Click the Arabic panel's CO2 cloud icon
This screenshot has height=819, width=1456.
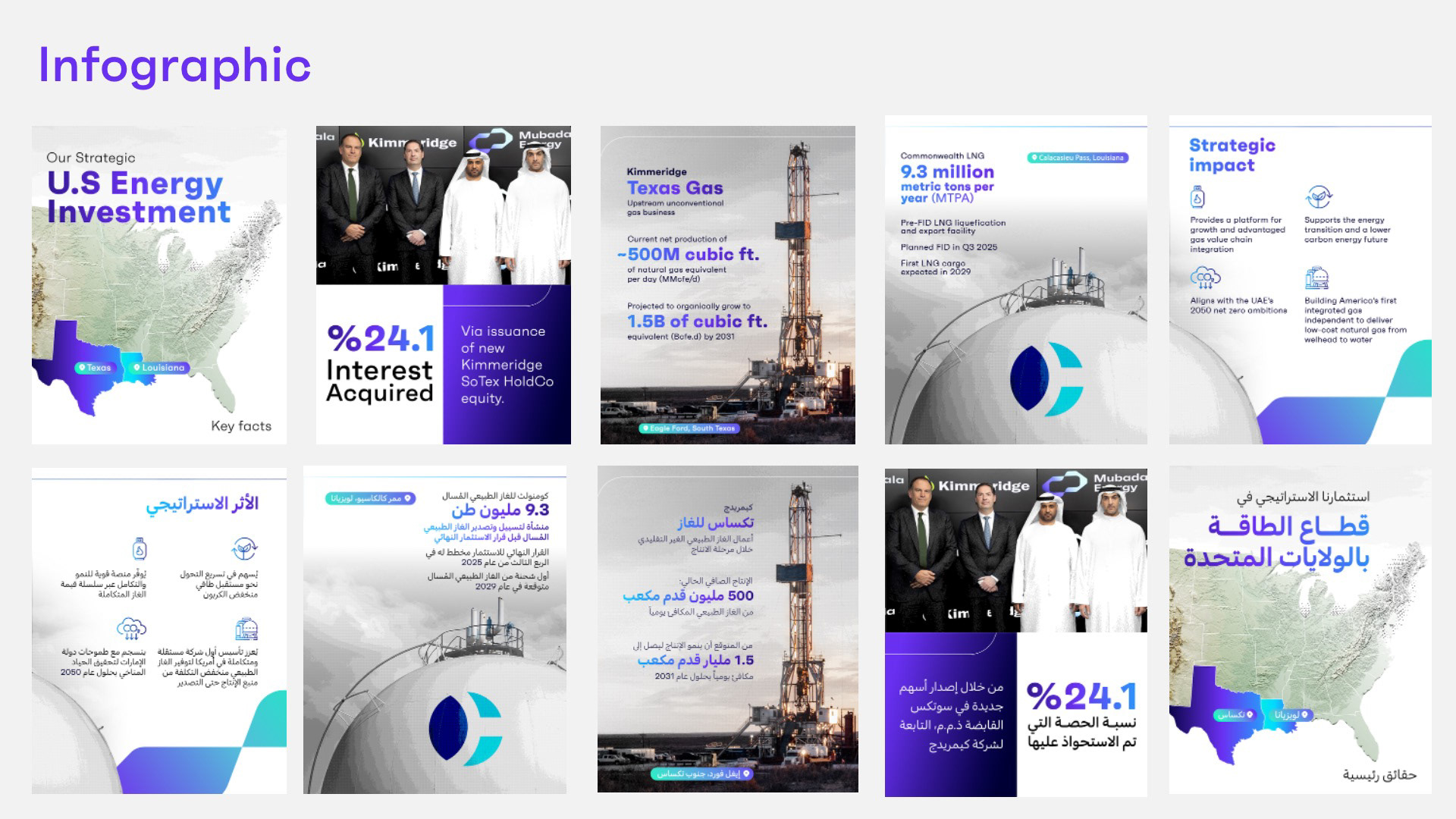[x=131, y=629]
